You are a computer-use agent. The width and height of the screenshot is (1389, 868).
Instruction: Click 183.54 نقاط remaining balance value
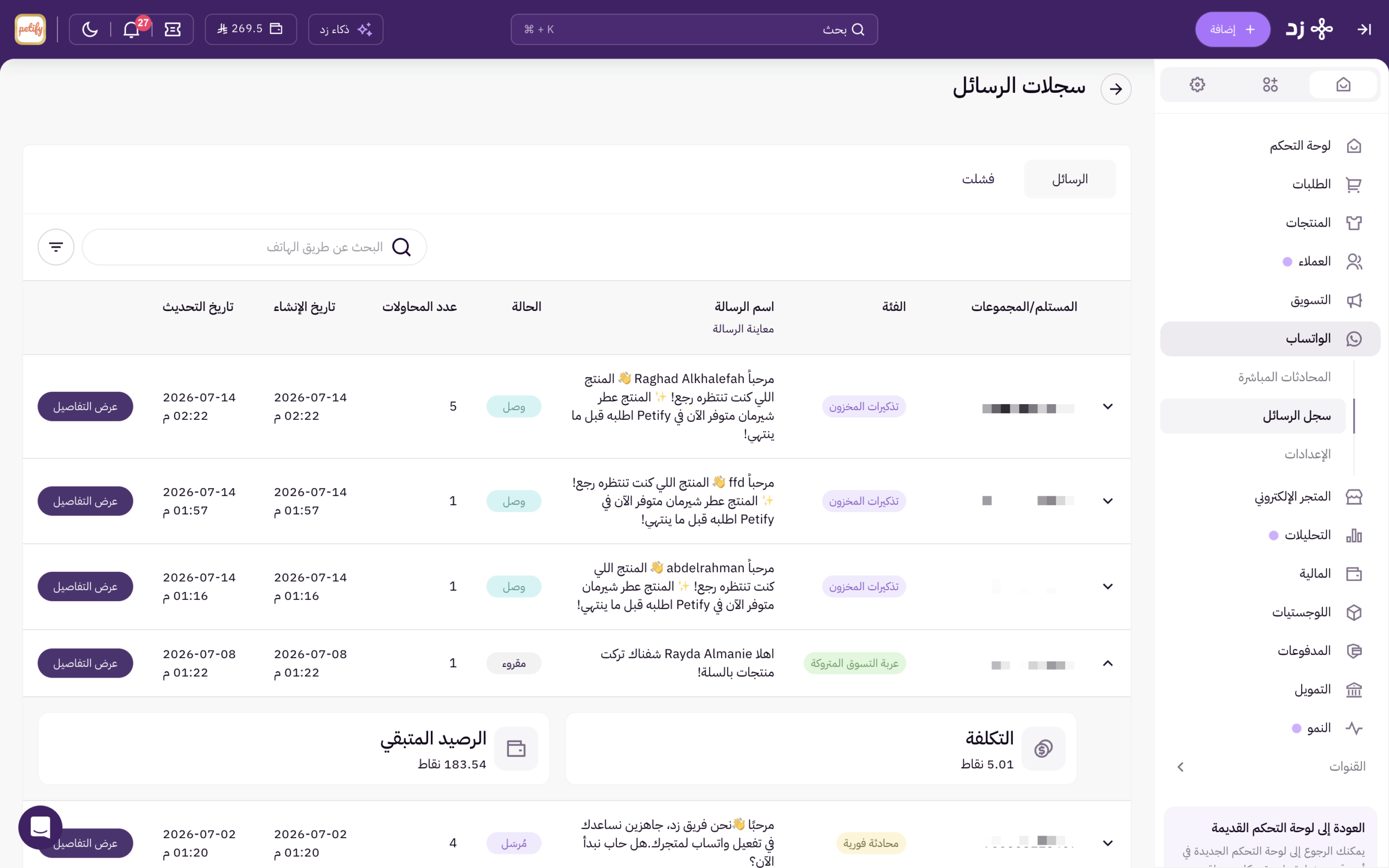pos(452,764)
